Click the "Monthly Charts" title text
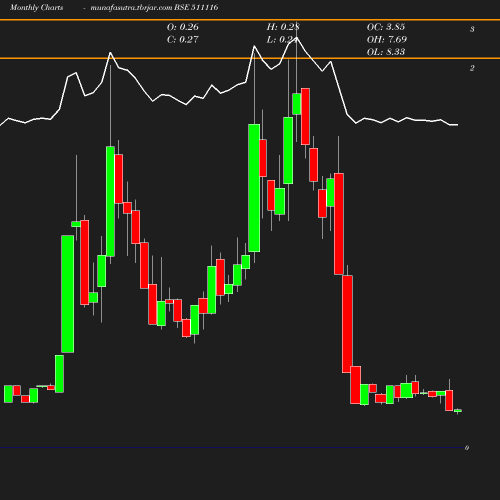The width and height of the screenshot is (500, 500). pyautogui.click(x=36, y=8)
